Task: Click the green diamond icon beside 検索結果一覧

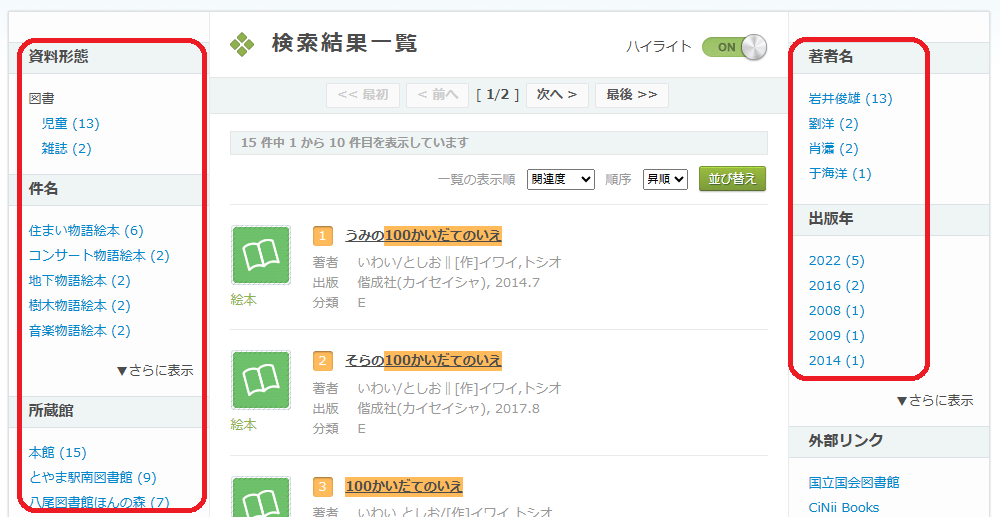Action: coord(242,44)
